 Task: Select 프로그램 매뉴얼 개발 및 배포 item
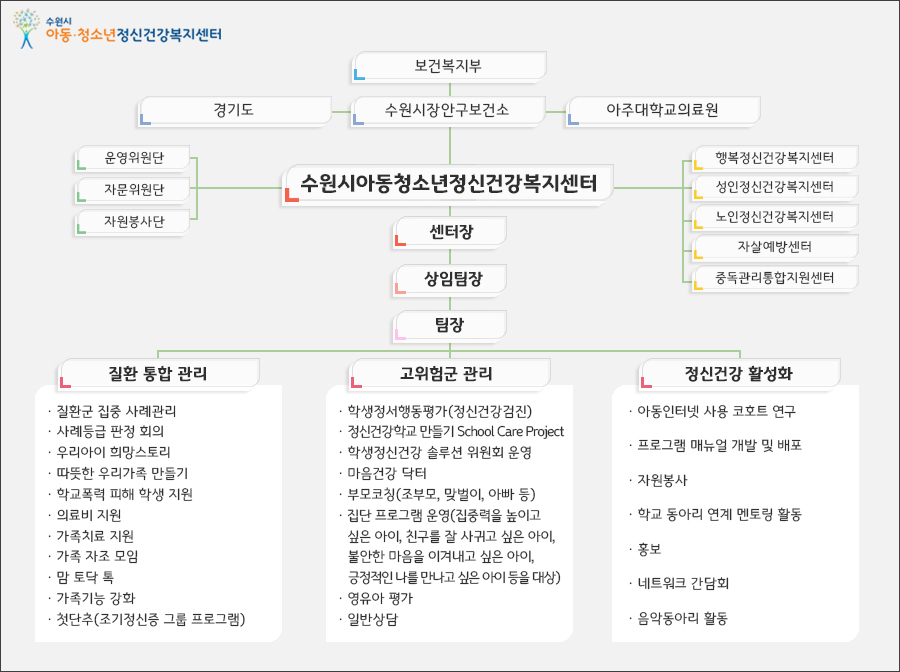(x=716, y=445)
